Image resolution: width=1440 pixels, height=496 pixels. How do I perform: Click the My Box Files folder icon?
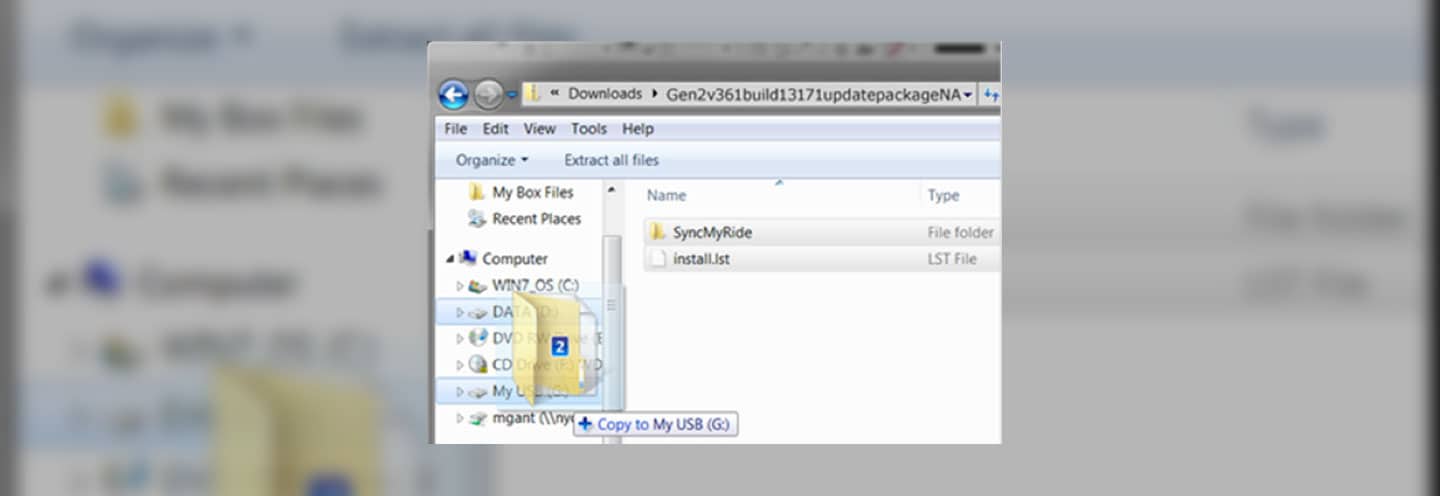[x=477, y=192]
